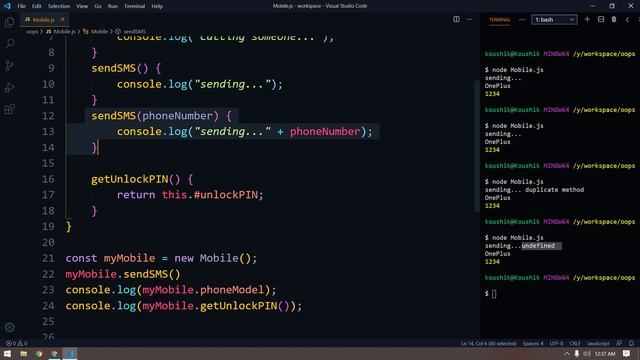Image resolution: width=640 pixels, height=360 pixels.
Task: Open the Selection menu
Action: [x=59, y=6]
